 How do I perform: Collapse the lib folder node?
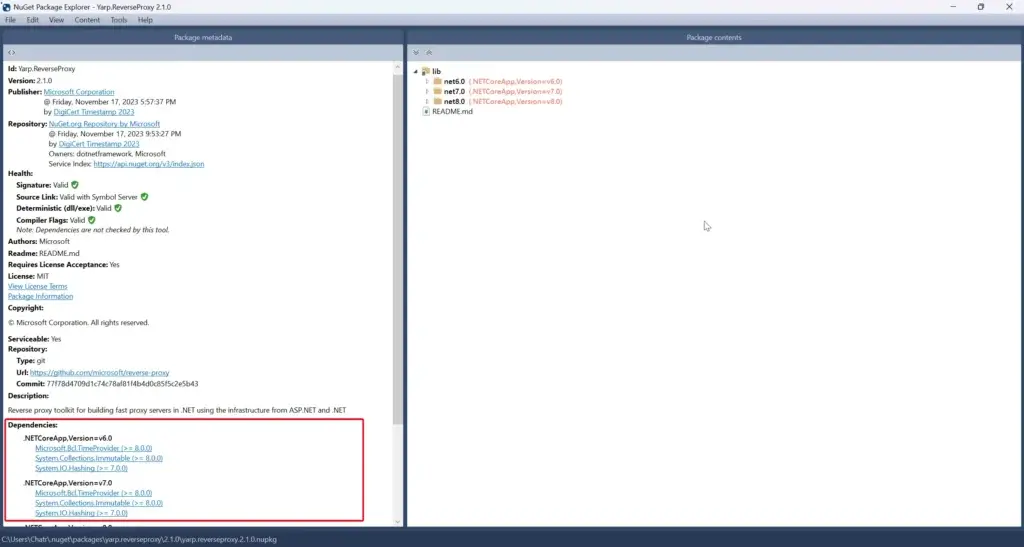click(415, 72)
